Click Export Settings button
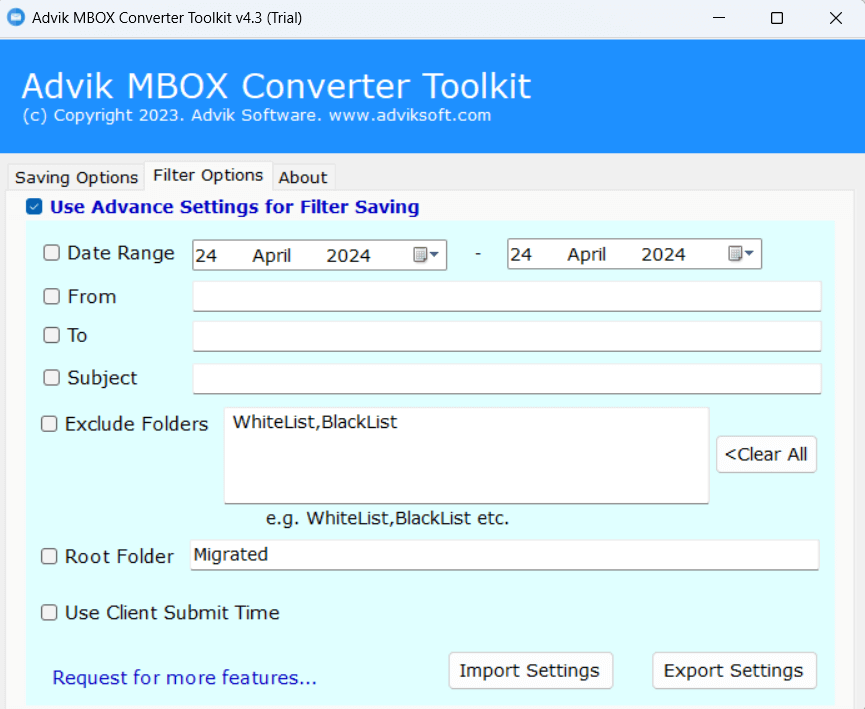This screenshot has width=865, height=709. (734, 670)
